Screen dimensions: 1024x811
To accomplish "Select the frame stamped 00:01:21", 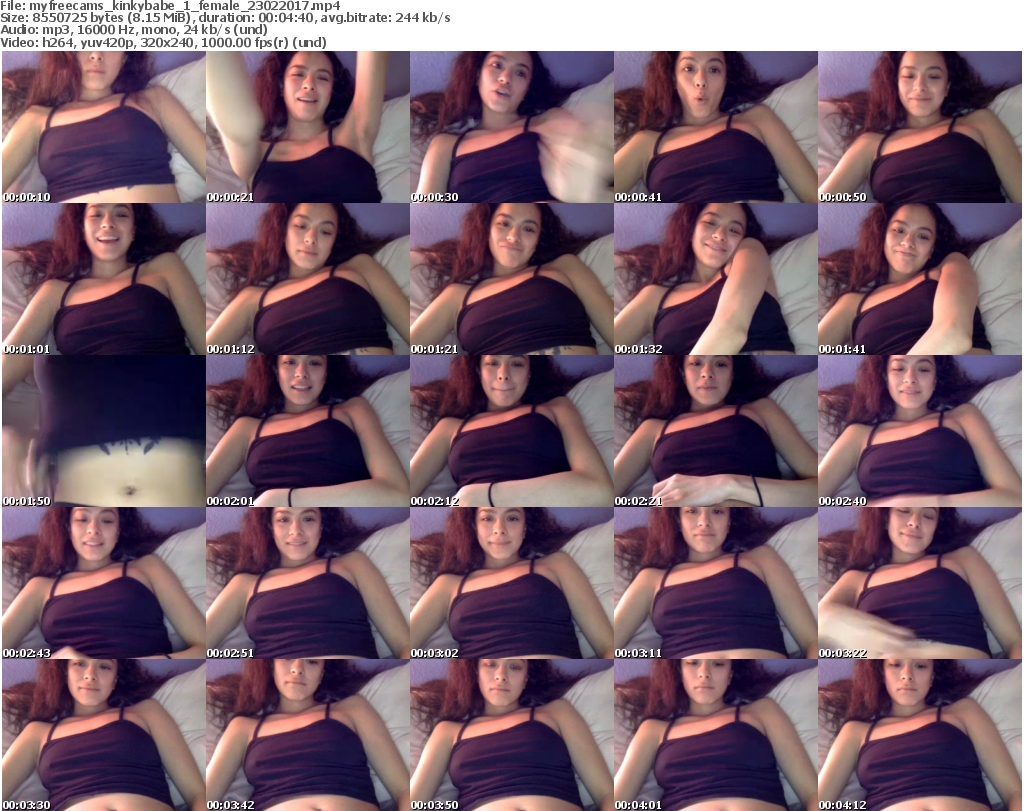I will (511, 279).
